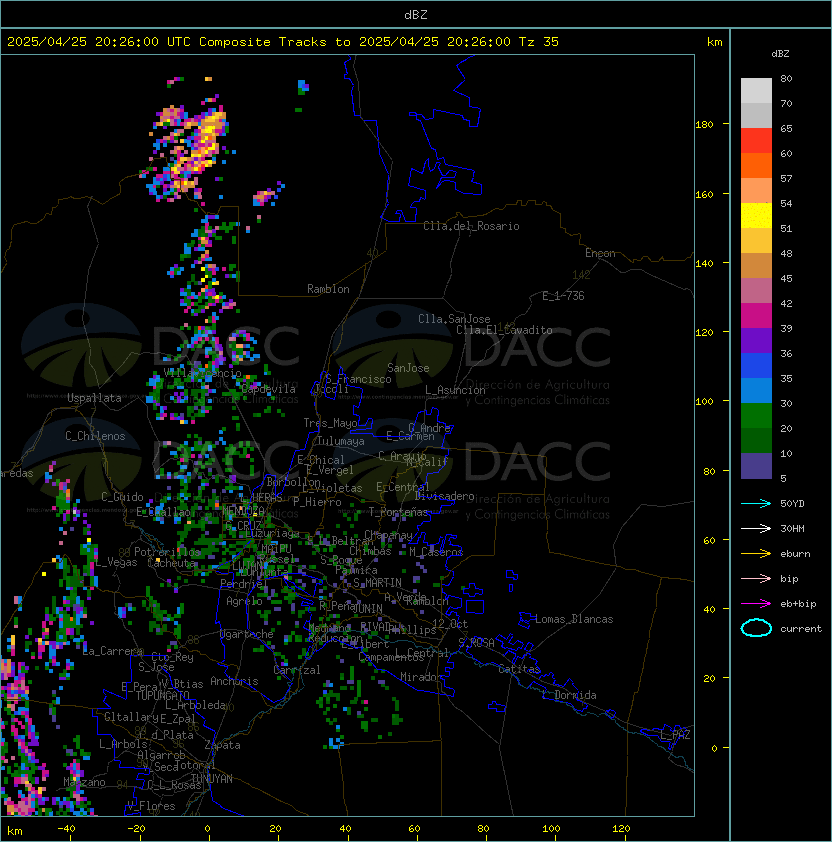The height and width of the screenshot is (842, 832).
Task: Select the purple swatch in dBZ color scale
Action: (x=756, y=340)
